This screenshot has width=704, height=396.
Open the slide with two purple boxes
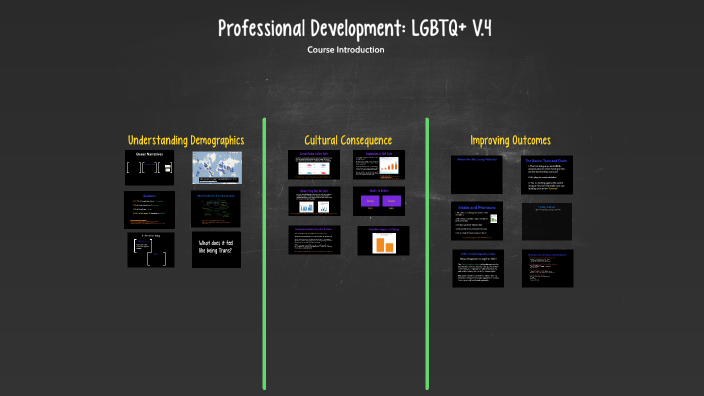point(379,201)
